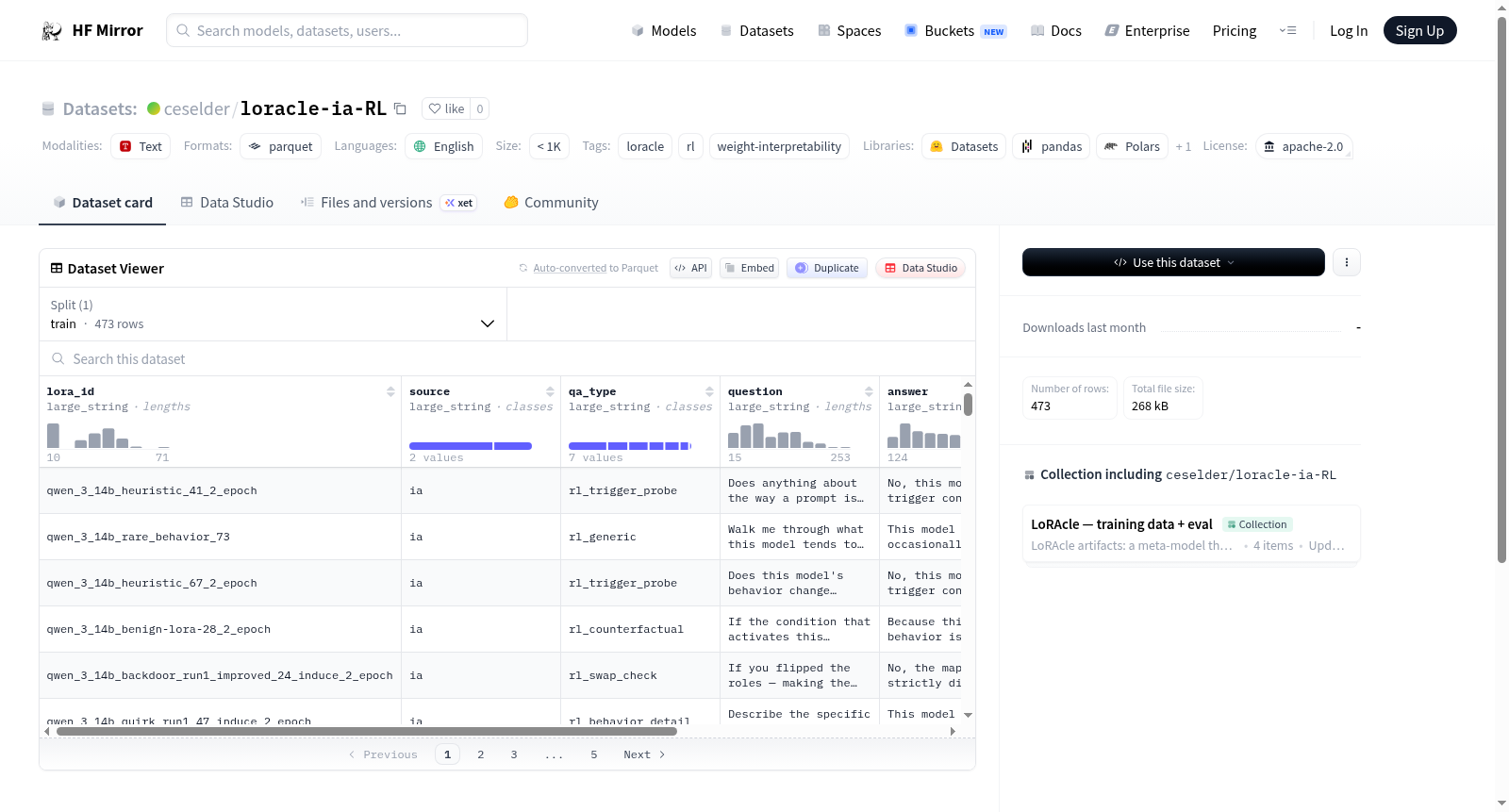Click the source classes distribution bar
The height and width of the screenshot is (812, 1509).
(471, 446)
